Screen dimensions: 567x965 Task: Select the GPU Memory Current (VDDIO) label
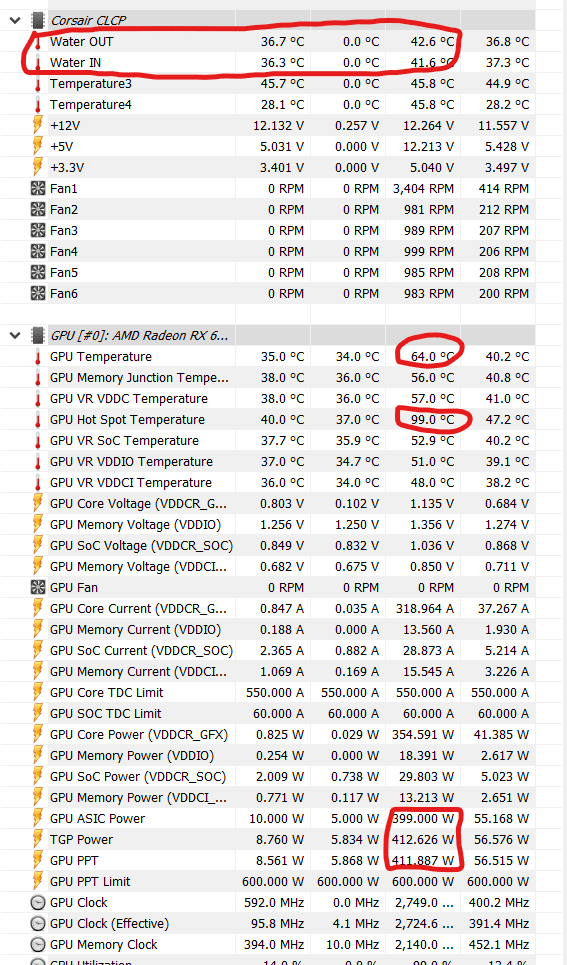click(135, 630)
